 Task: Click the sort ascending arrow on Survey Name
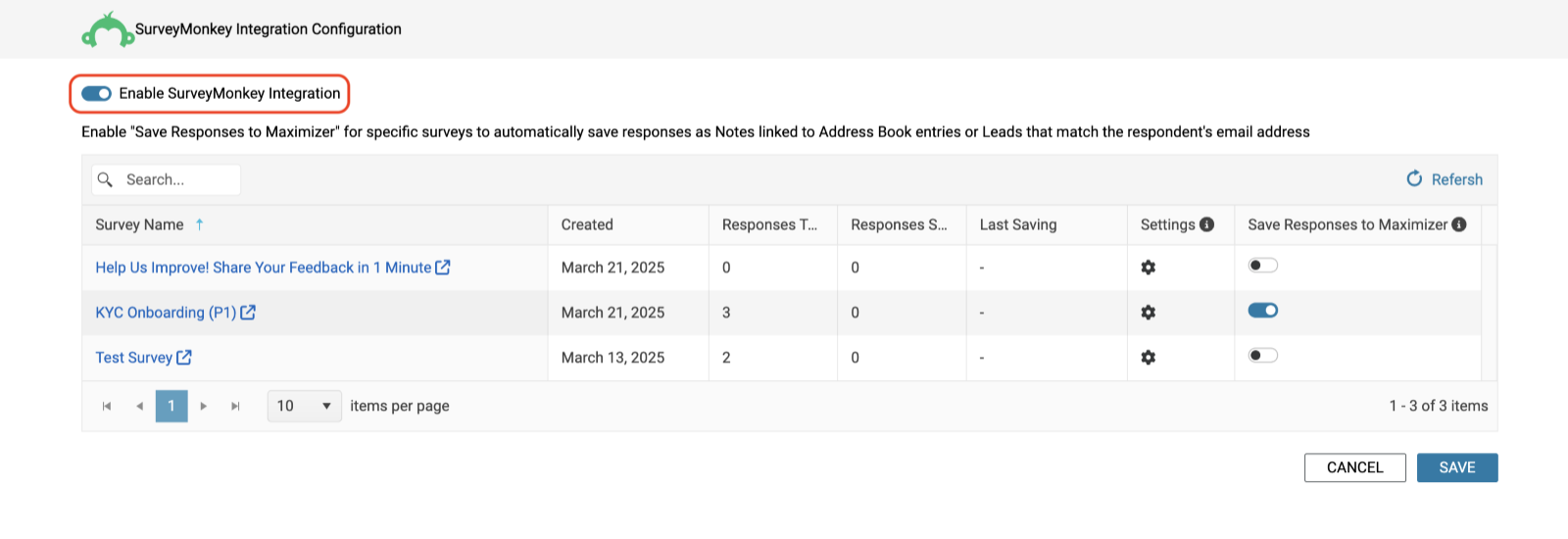(x=199, y=224)
